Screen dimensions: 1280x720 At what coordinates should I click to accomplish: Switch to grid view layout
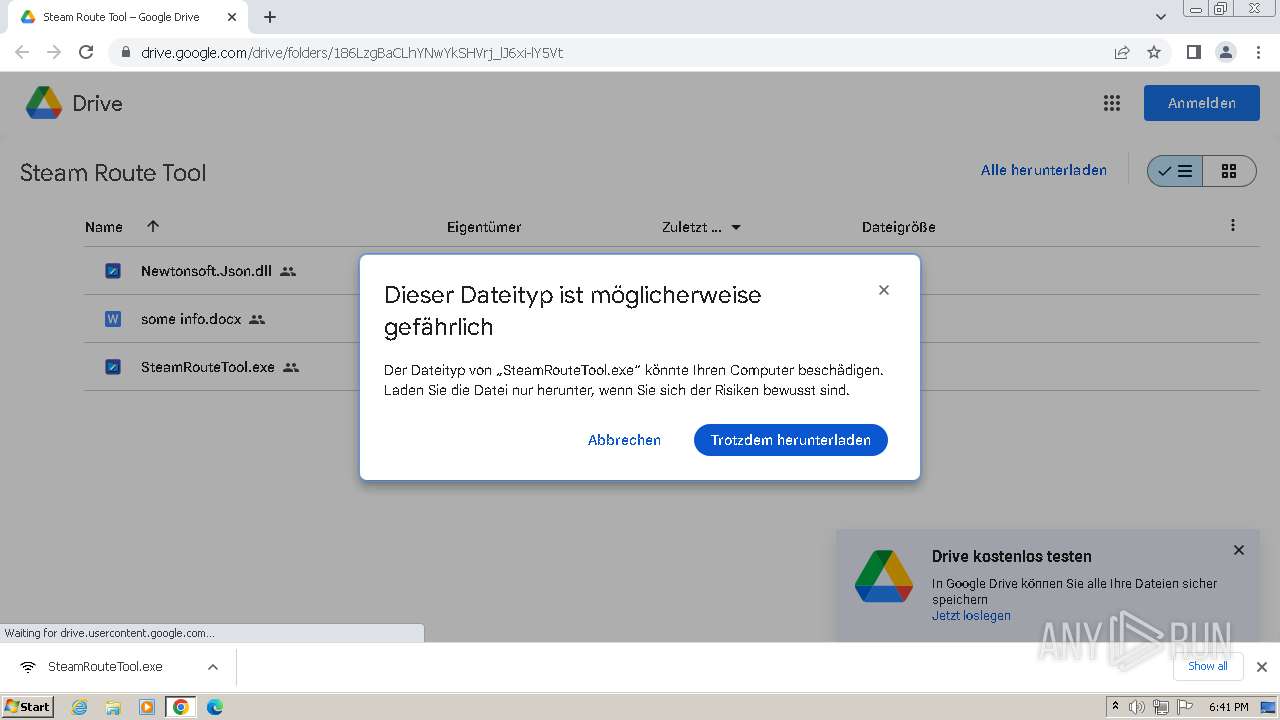tap(1229, 171)
